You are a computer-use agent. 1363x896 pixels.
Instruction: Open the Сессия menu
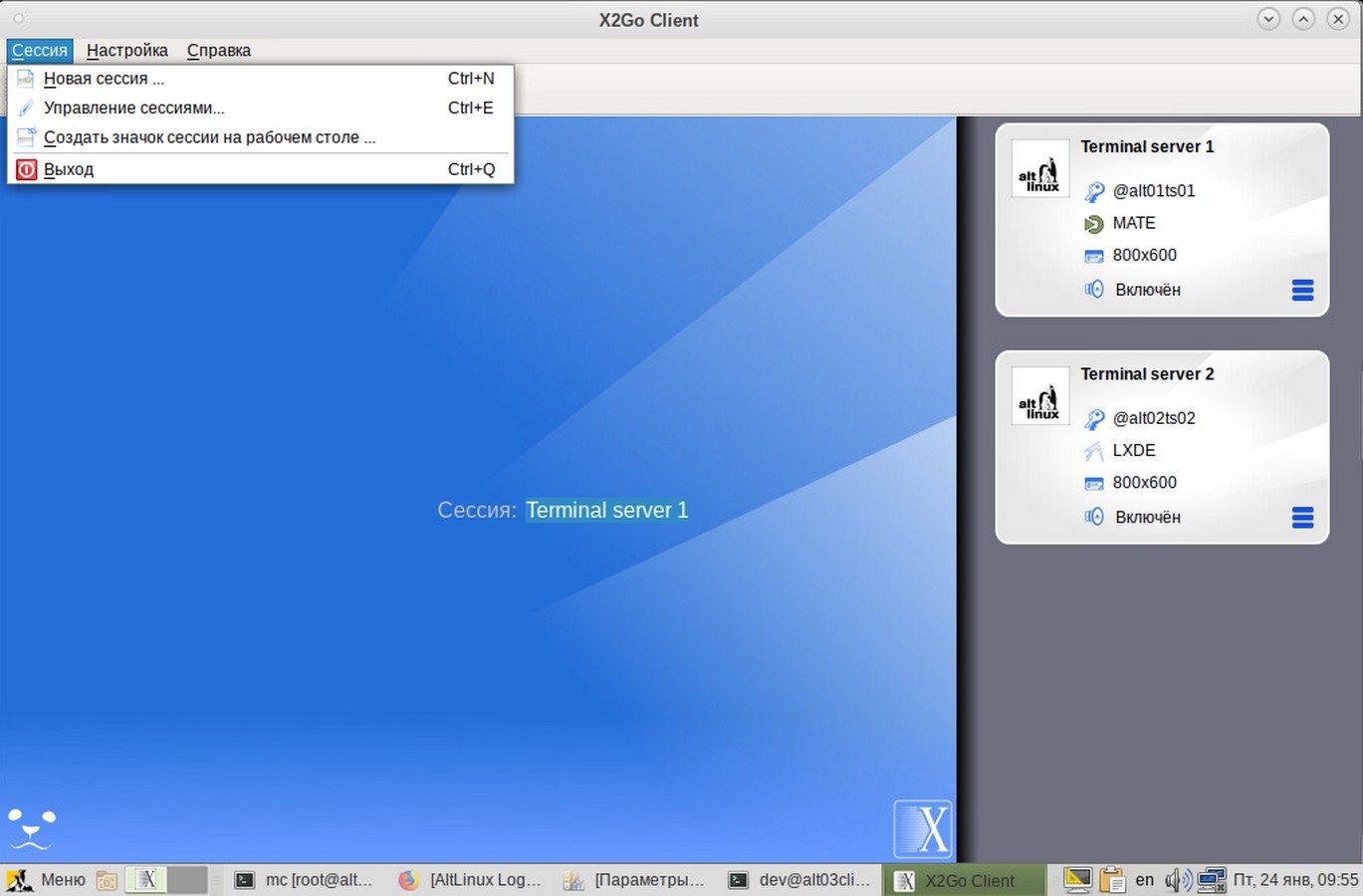pos(40,50)
